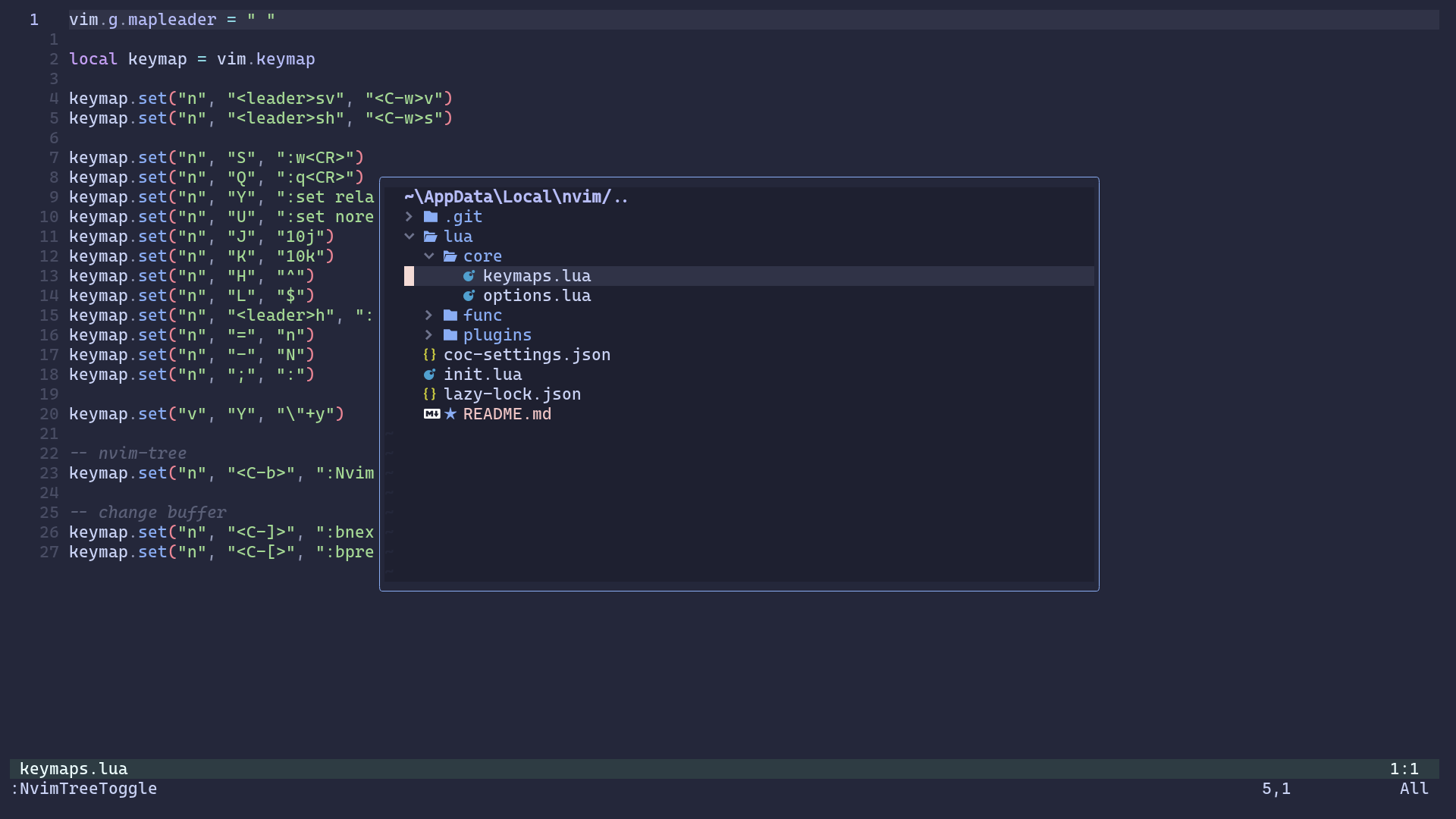
Task: Click the Lua icon next to init.lua
Action: [429, 374]
